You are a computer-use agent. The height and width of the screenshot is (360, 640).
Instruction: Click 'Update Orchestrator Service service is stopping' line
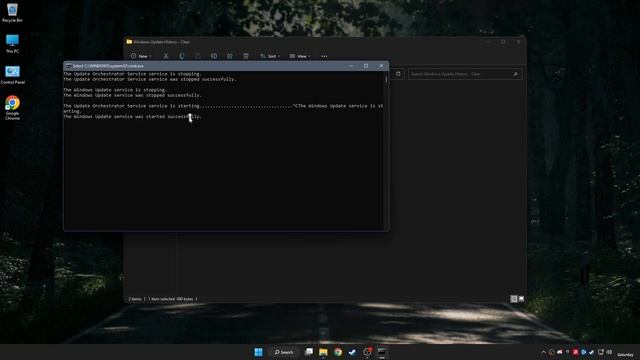pyautogui.click(x=132, y=74)
